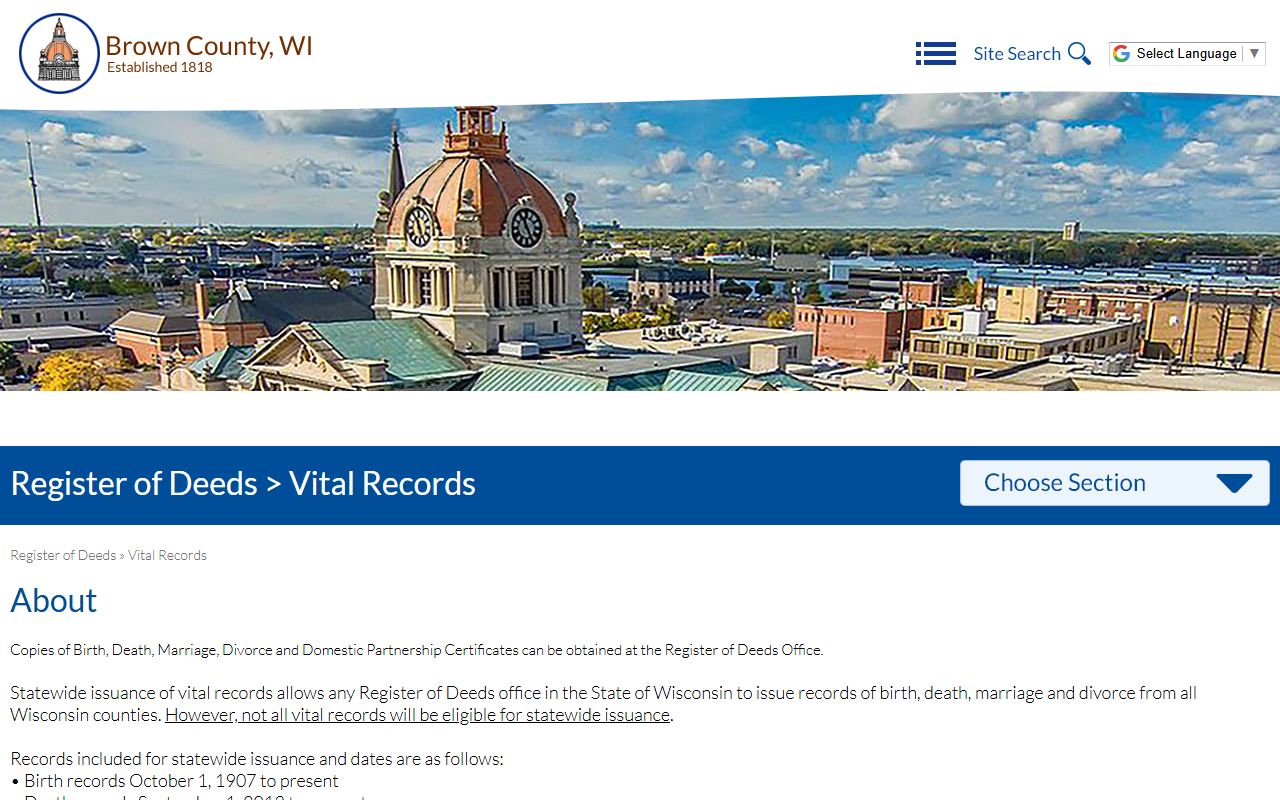Image resolution: width=1280 pixels, height=800 pixels.
Task: Click the 'Established 1818' text
Action: coord(160,68)
